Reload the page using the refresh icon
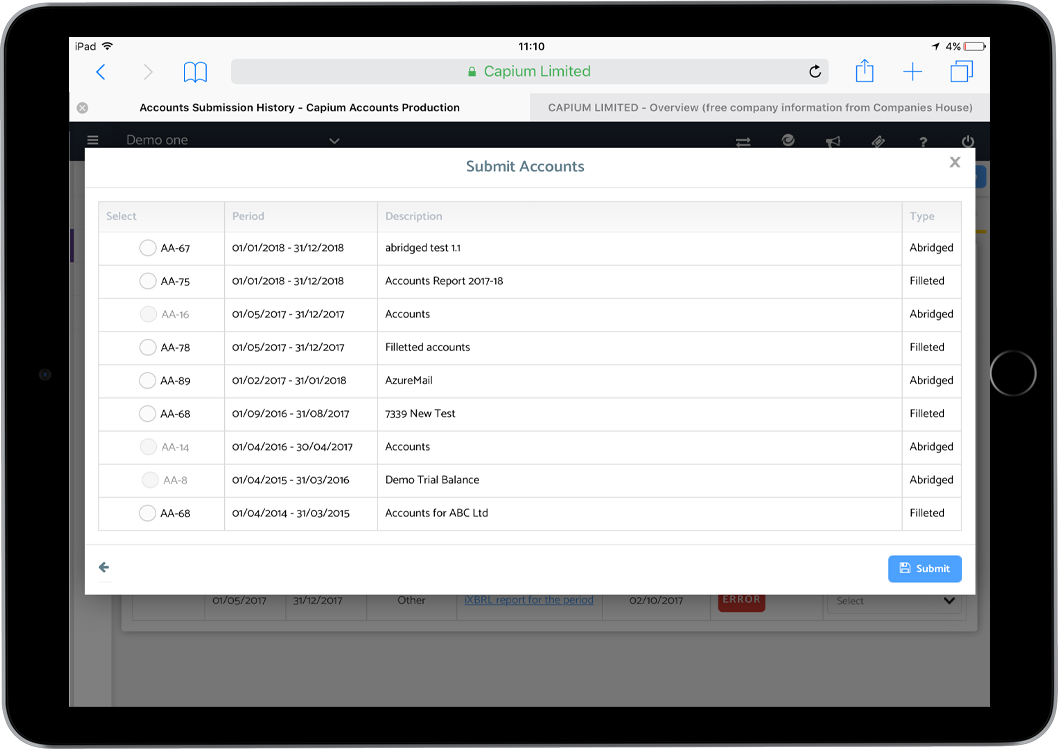This screenshot has width=1058, height=749. click(815, 72)
